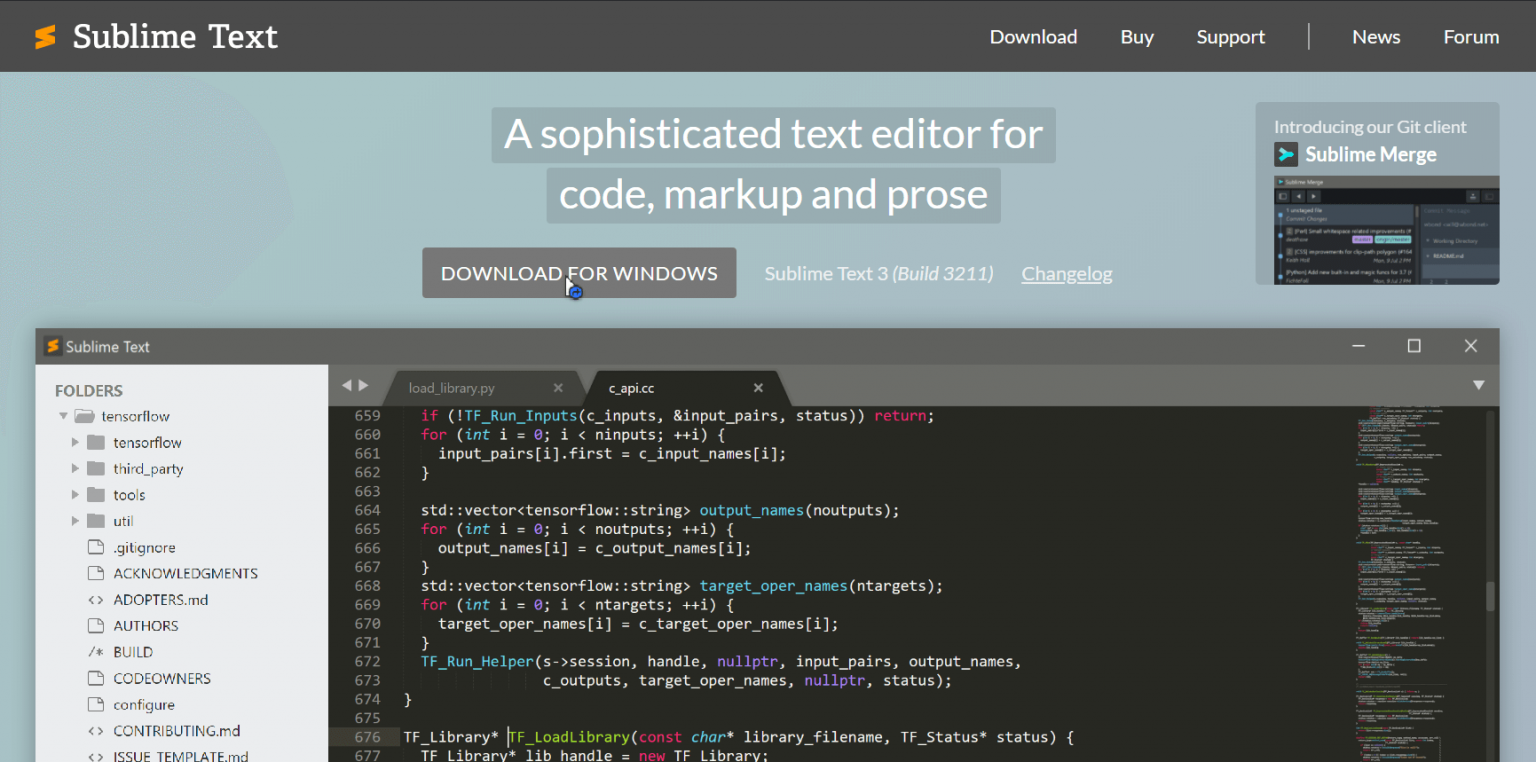Open the Forum page from the navigation bar
The width and height of the screenshot is (1536, 762).
1471,36
